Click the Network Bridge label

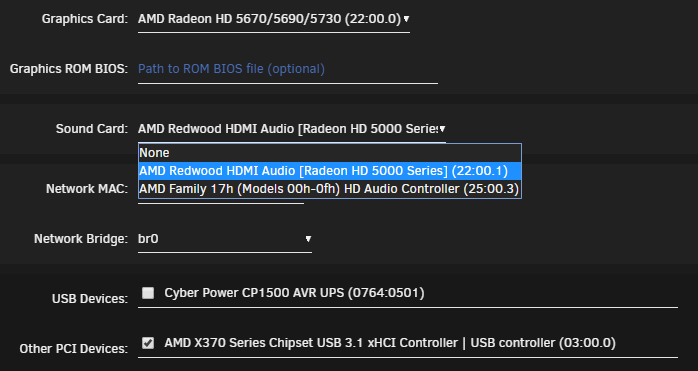click(81, 239)
